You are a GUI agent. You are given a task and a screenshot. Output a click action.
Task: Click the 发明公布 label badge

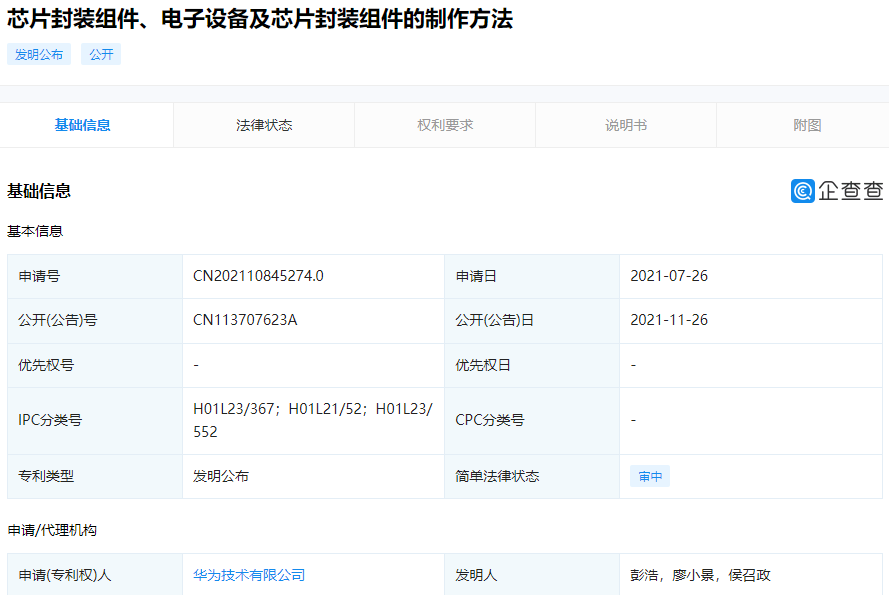(39, 54)
